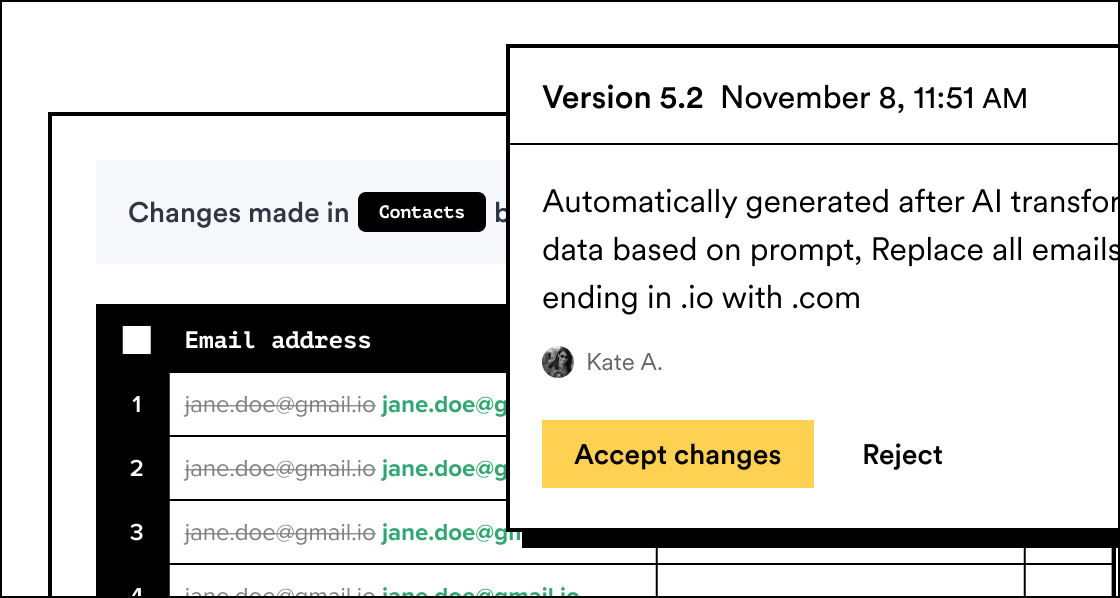Select row number 1

pos(137,405)
